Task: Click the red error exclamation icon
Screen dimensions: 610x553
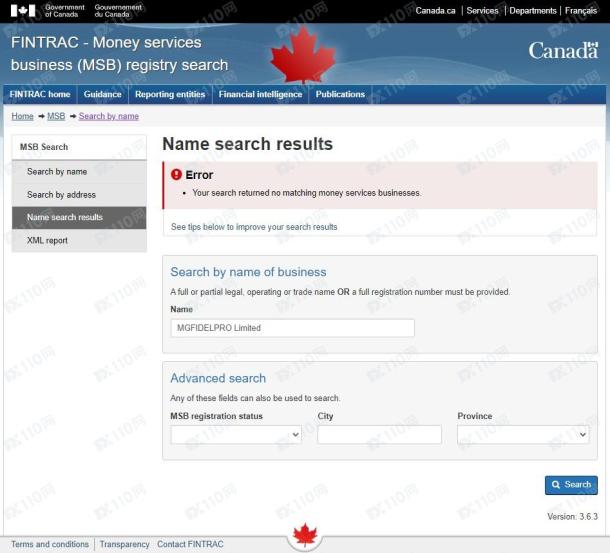Action: tap(176, 175)
